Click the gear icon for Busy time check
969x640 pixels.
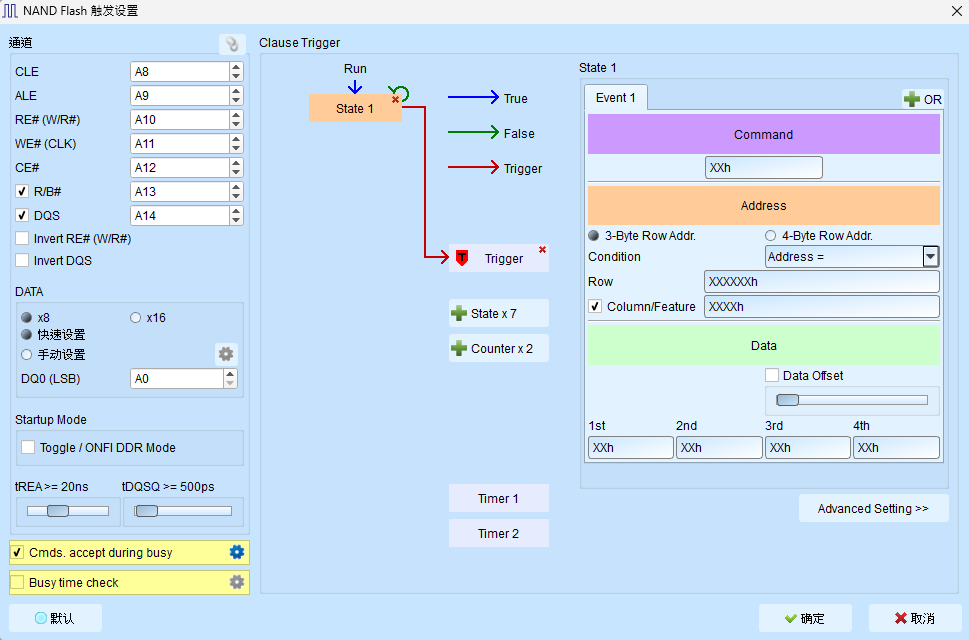click(x=237, y=582)
